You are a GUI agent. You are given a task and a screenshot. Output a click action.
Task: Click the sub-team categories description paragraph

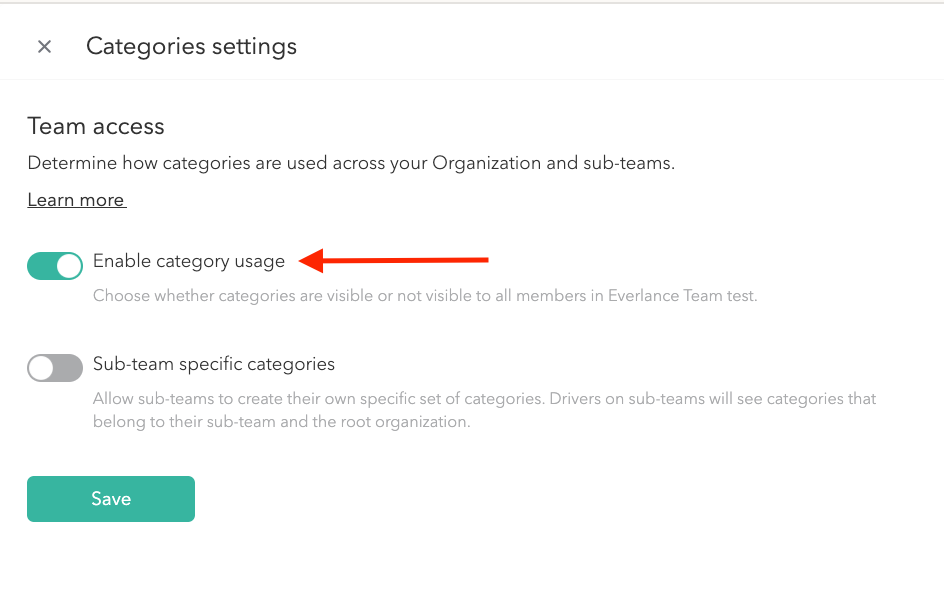484,410
